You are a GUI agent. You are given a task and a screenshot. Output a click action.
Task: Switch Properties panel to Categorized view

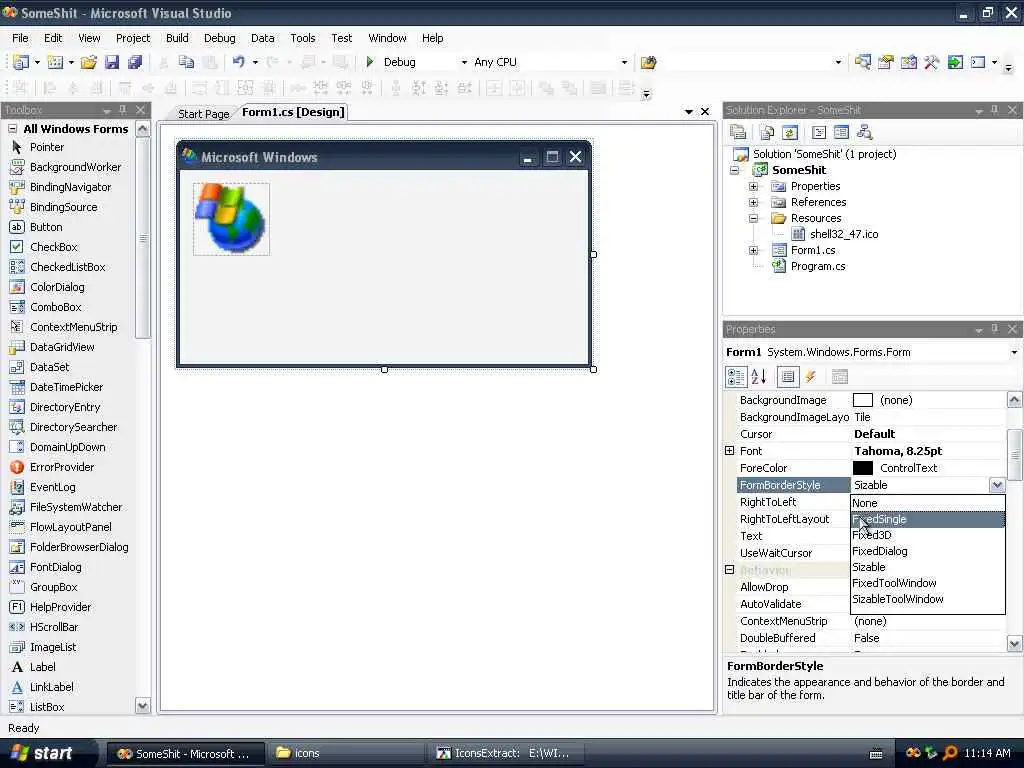tap(736, 377)
